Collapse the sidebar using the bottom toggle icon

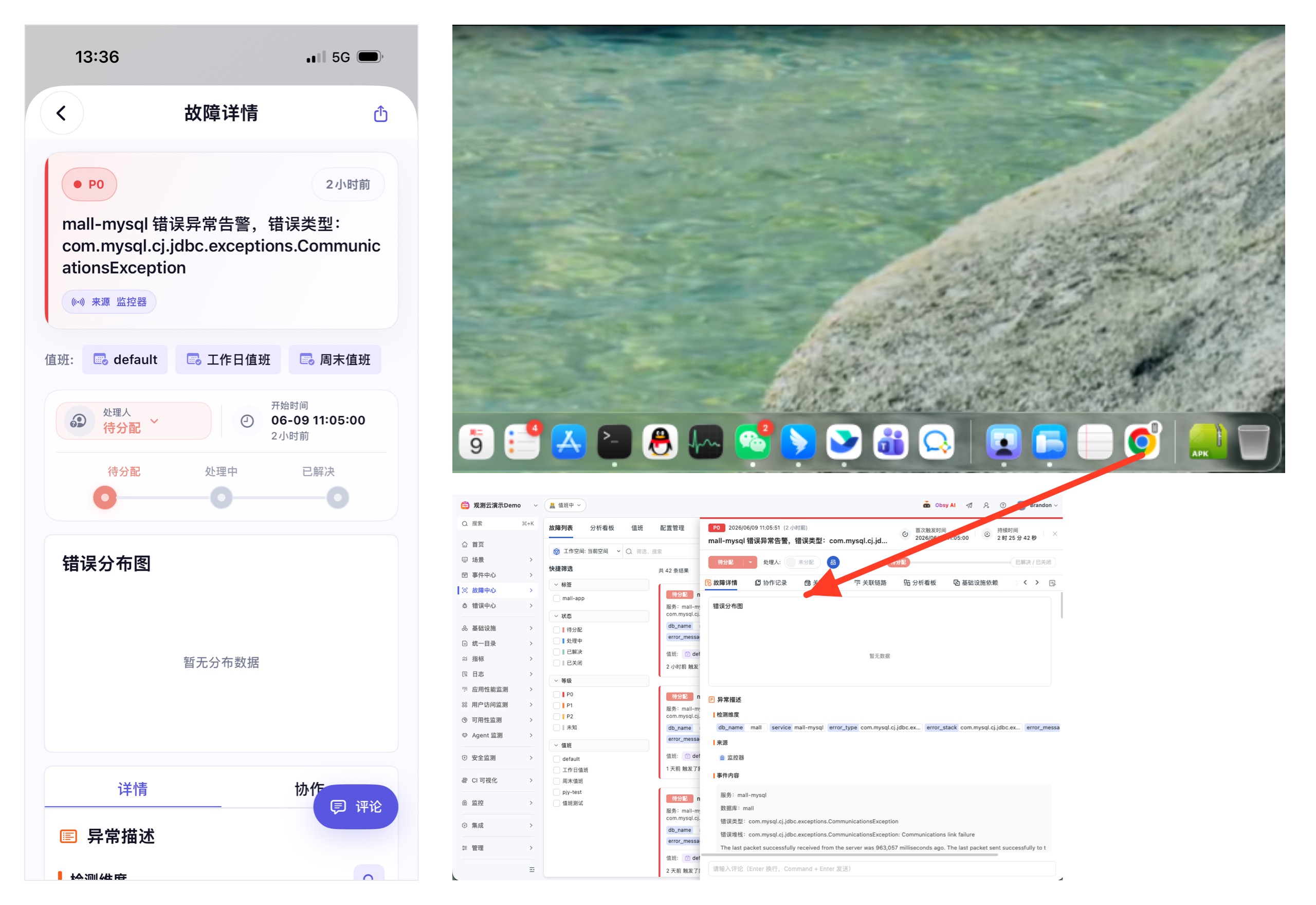point(532,870)
